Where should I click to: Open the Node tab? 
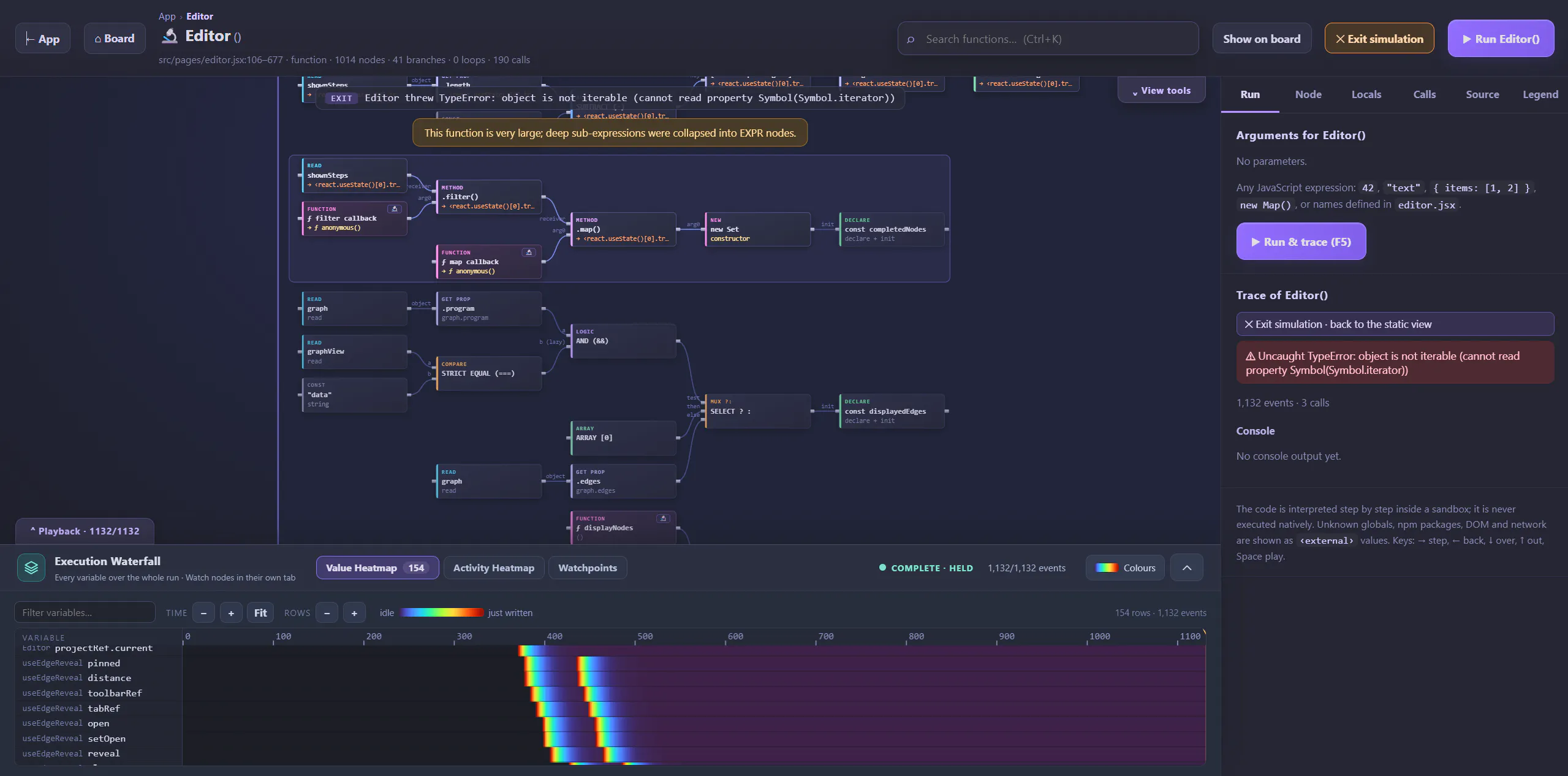point(1308,94)
